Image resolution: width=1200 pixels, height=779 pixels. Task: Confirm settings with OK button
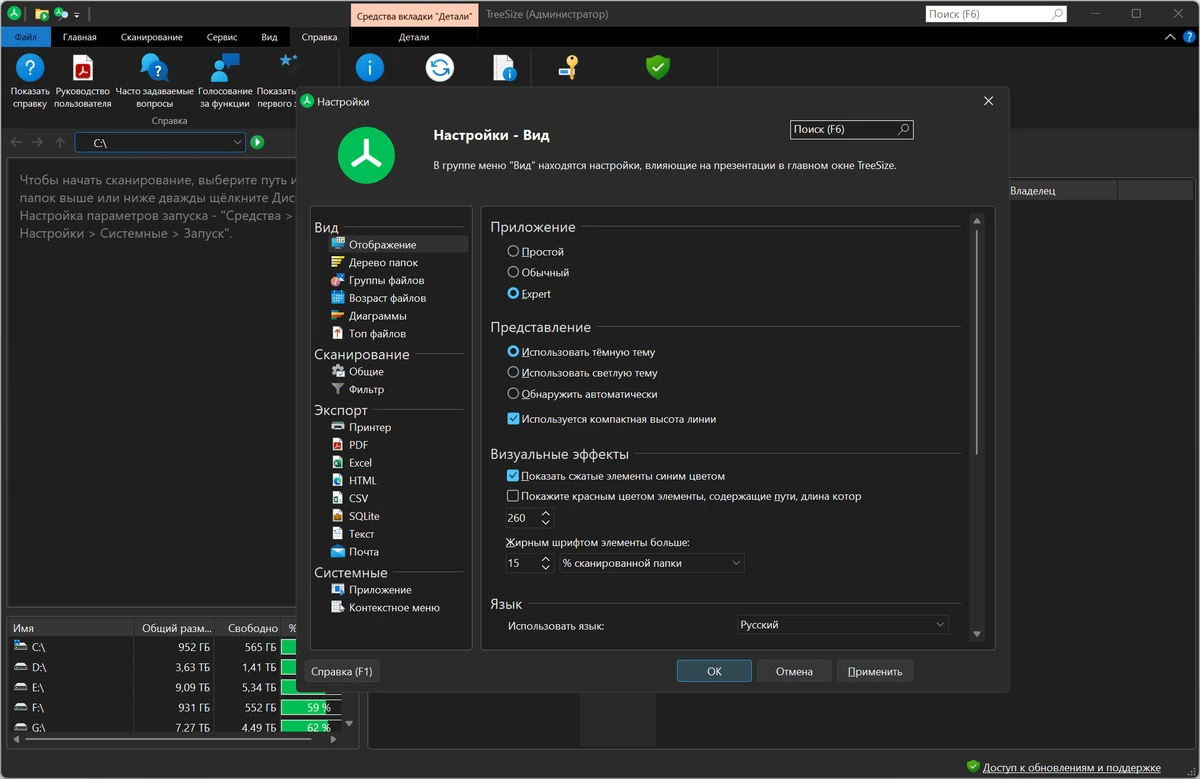(714, 671)
